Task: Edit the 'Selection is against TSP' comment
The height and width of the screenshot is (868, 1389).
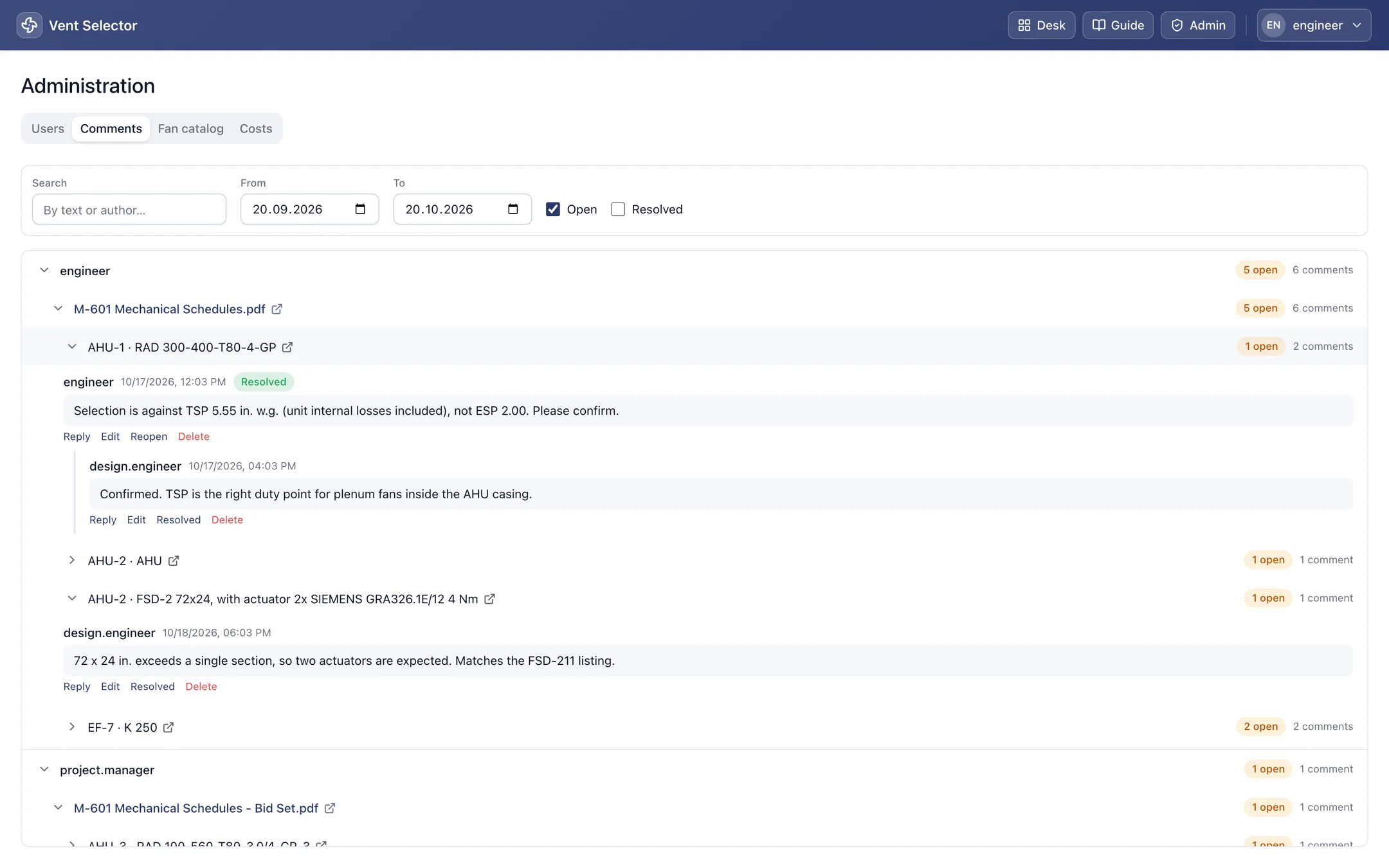Action: point(110,437)
